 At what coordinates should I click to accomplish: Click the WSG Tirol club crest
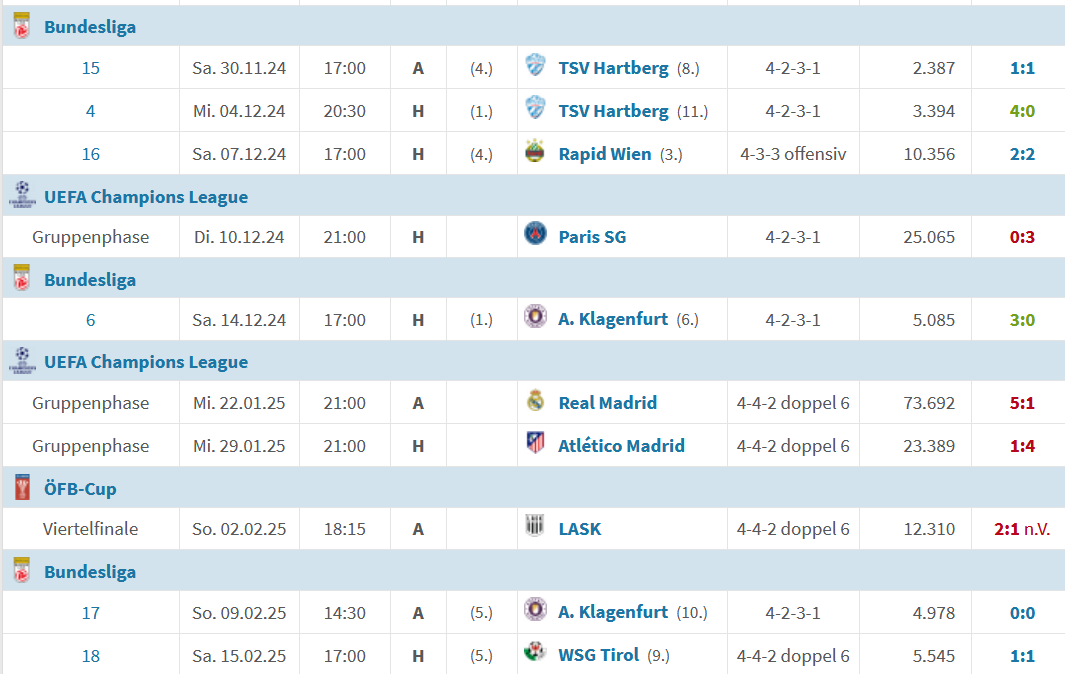[x=535, y=652]
